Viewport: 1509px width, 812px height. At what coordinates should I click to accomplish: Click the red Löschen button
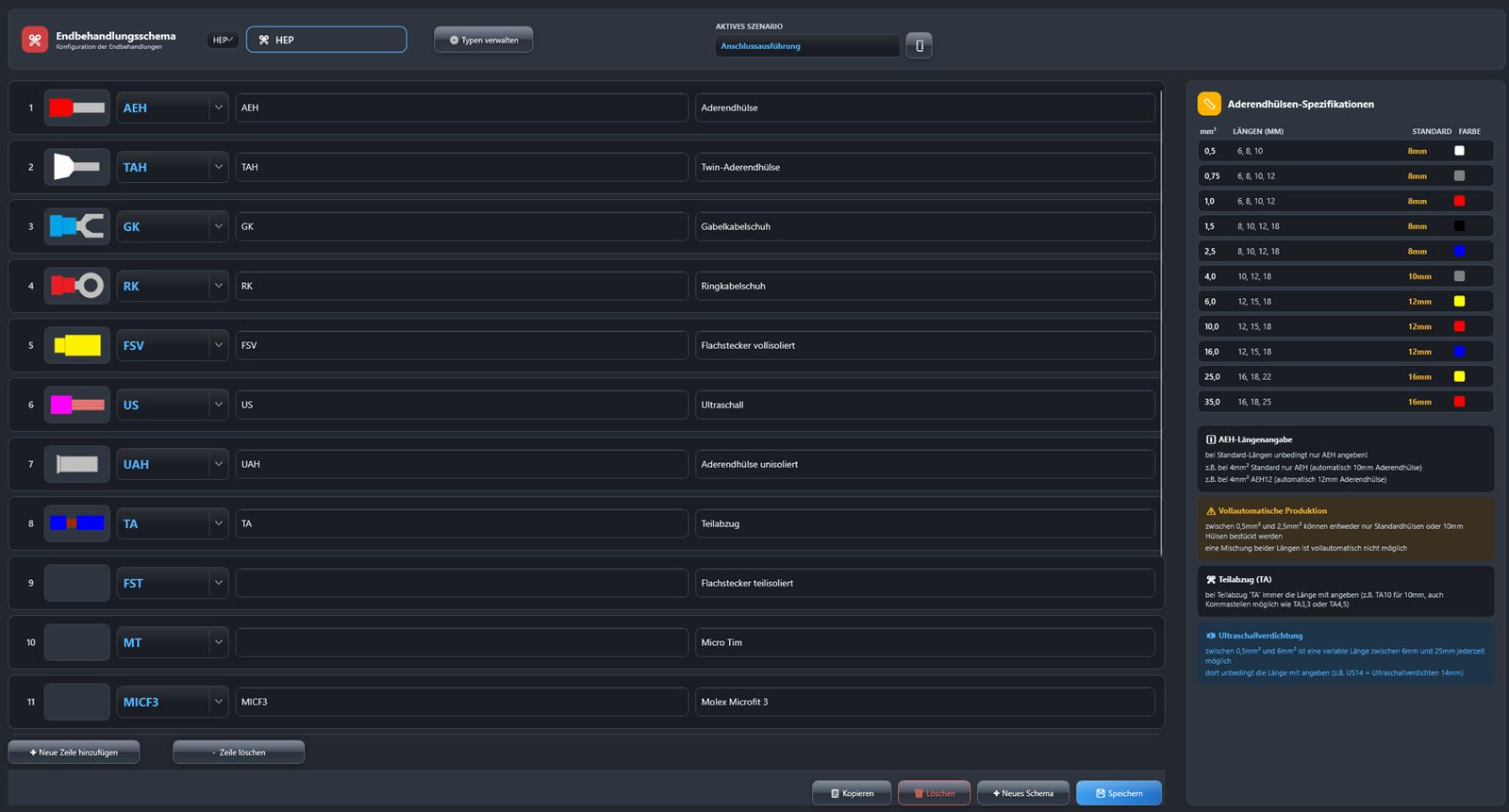point(934,793)
